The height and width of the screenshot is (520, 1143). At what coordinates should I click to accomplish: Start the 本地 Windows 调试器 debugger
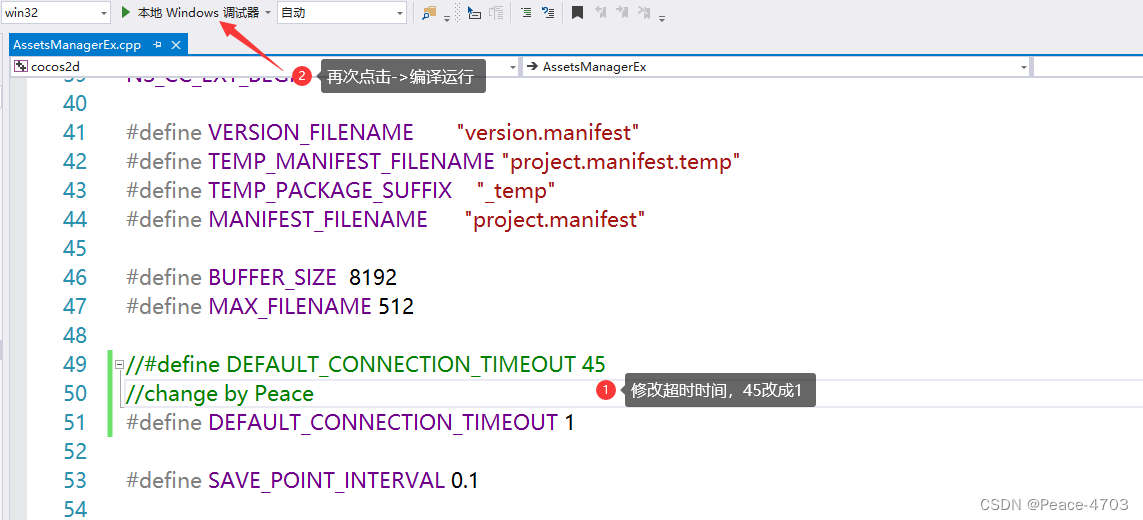pyautogui.click(x=190, y=12)
